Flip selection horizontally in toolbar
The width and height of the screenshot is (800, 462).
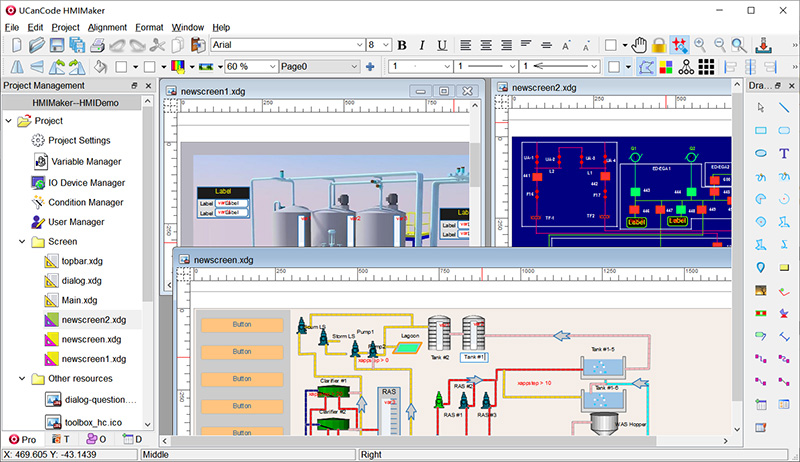coord(17,67)
